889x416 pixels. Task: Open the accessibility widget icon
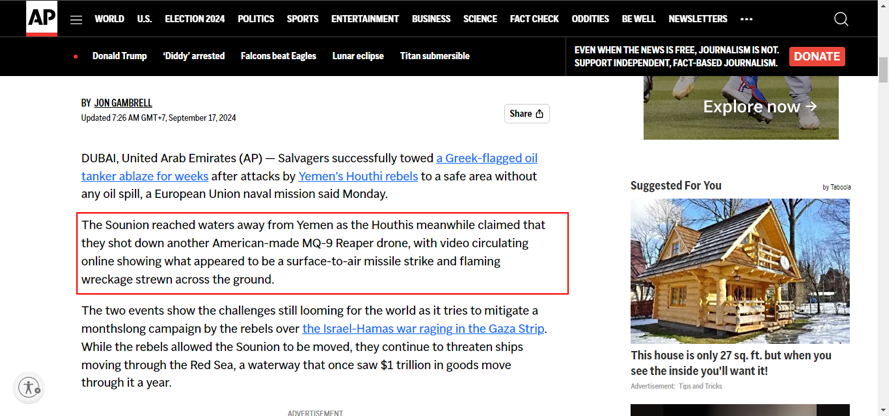(28, 388)
